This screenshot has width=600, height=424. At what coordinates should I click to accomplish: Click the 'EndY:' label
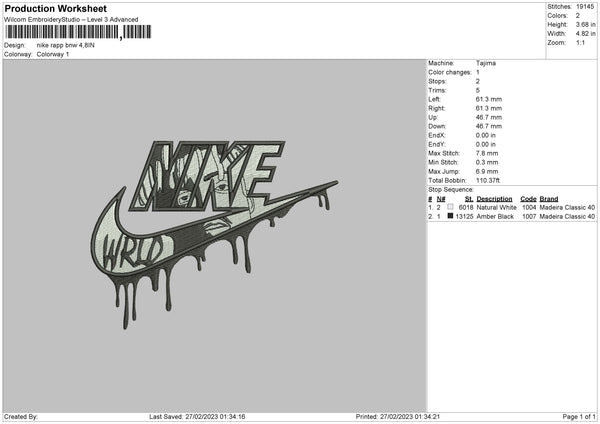437,145
